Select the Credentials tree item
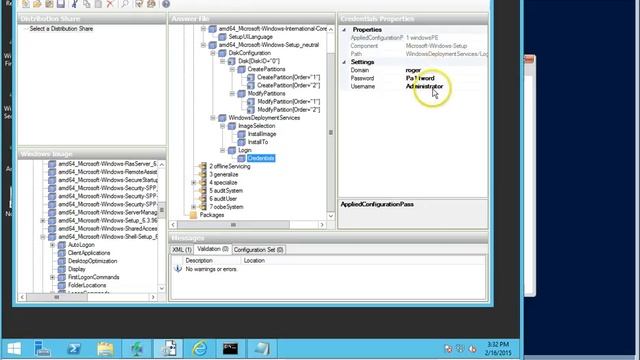The width and height of the screenshot is (640, 360). tap(261, 158)
